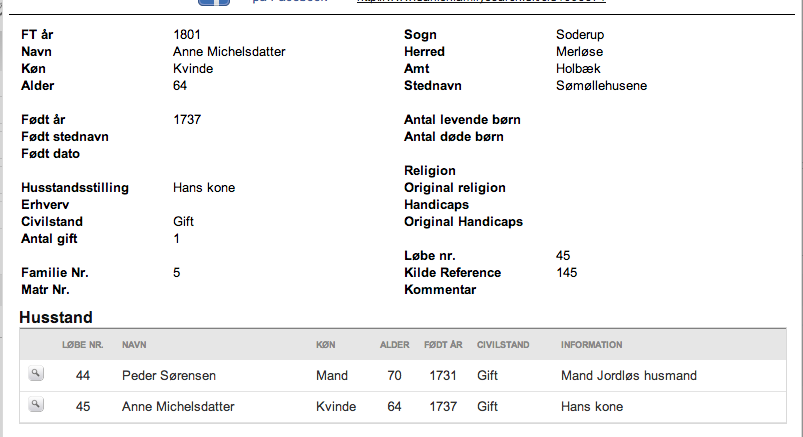Click the Kilde Reference value 145

(566, 273)
